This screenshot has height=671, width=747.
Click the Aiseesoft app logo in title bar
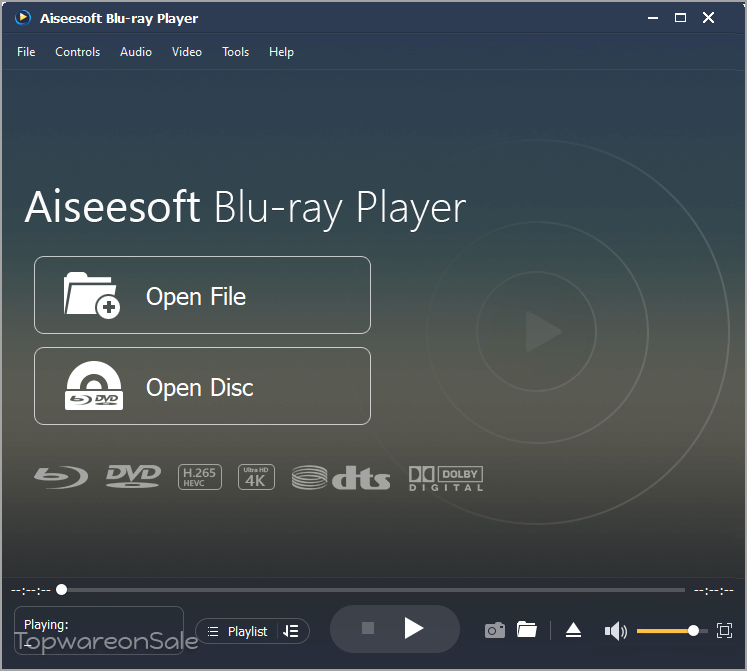22,18
